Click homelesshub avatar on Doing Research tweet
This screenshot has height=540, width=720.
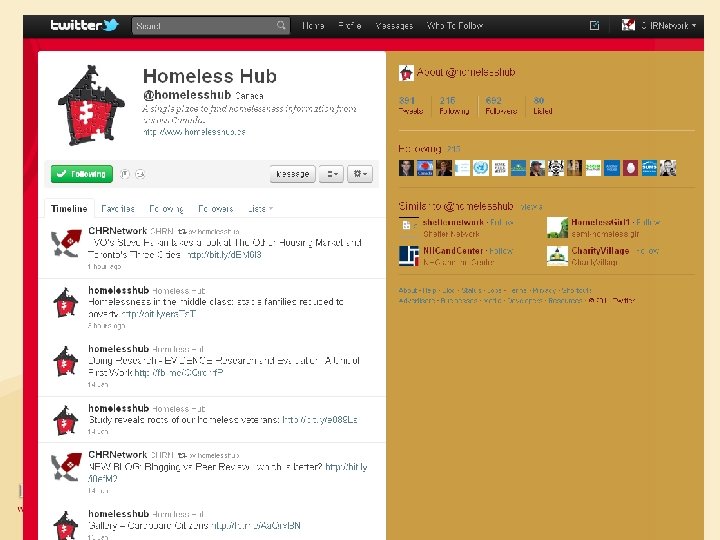(x=66, y=361)
